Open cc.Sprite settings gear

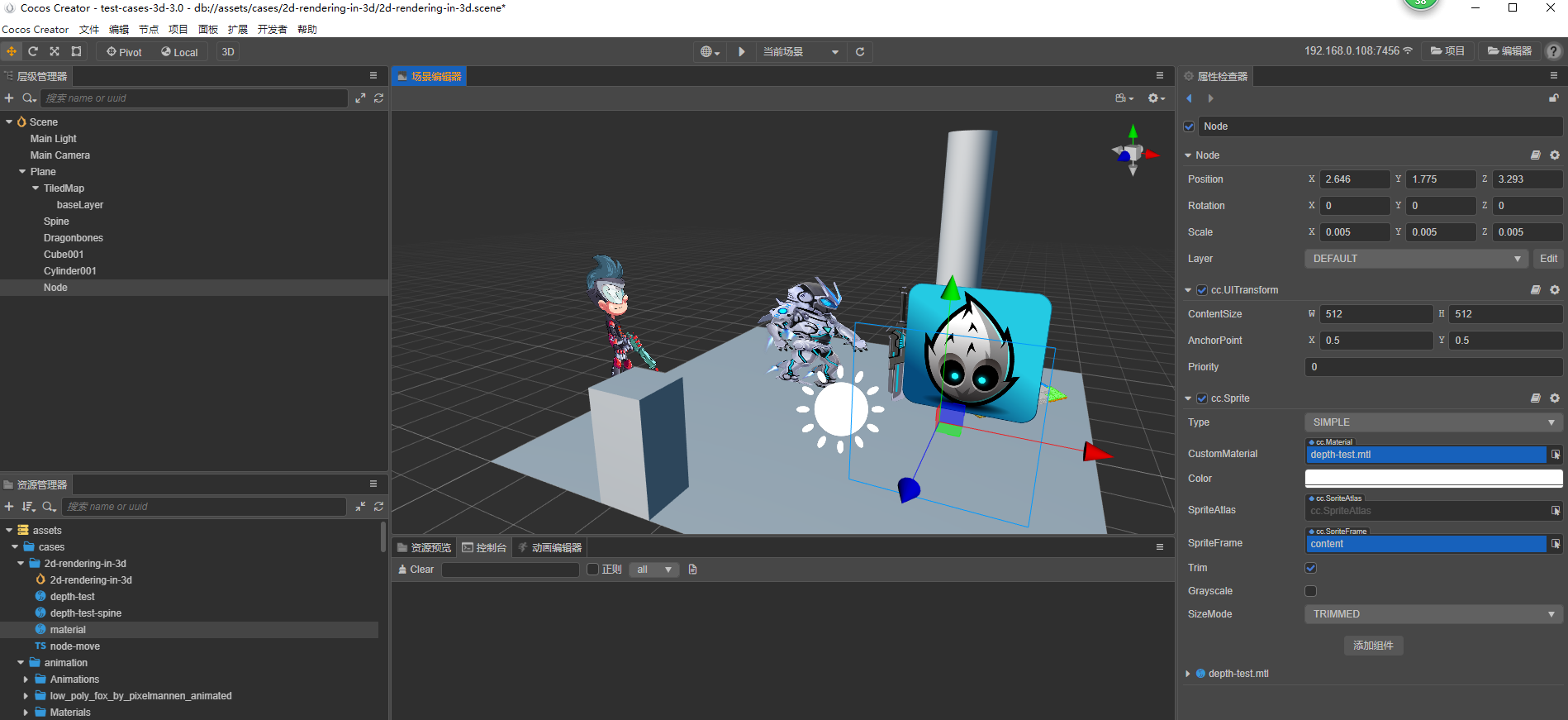[1555, 398]
